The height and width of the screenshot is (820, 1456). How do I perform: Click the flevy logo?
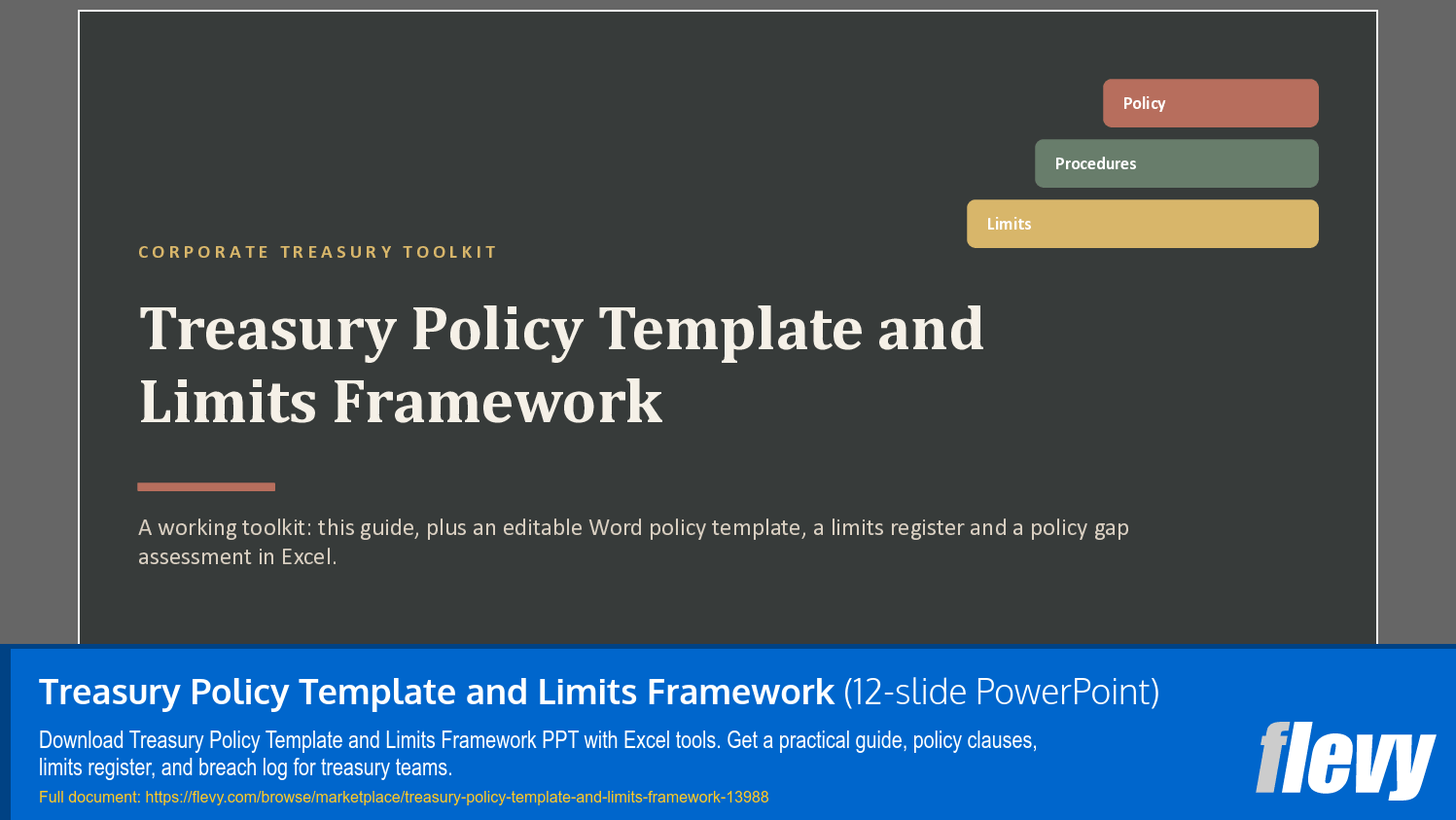(1345, 760)
